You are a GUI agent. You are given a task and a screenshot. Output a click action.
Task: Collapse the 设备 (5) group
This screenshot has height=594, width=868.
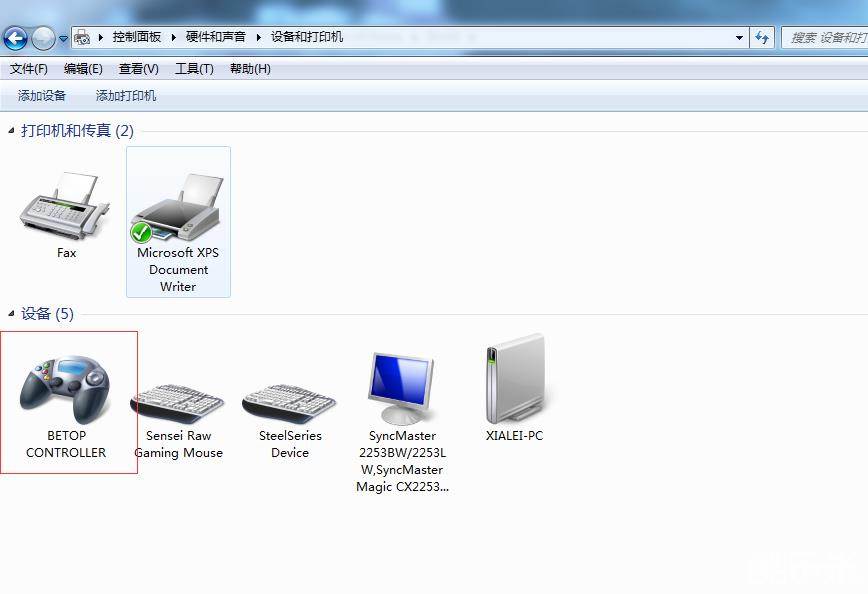(x=12, y=314)
